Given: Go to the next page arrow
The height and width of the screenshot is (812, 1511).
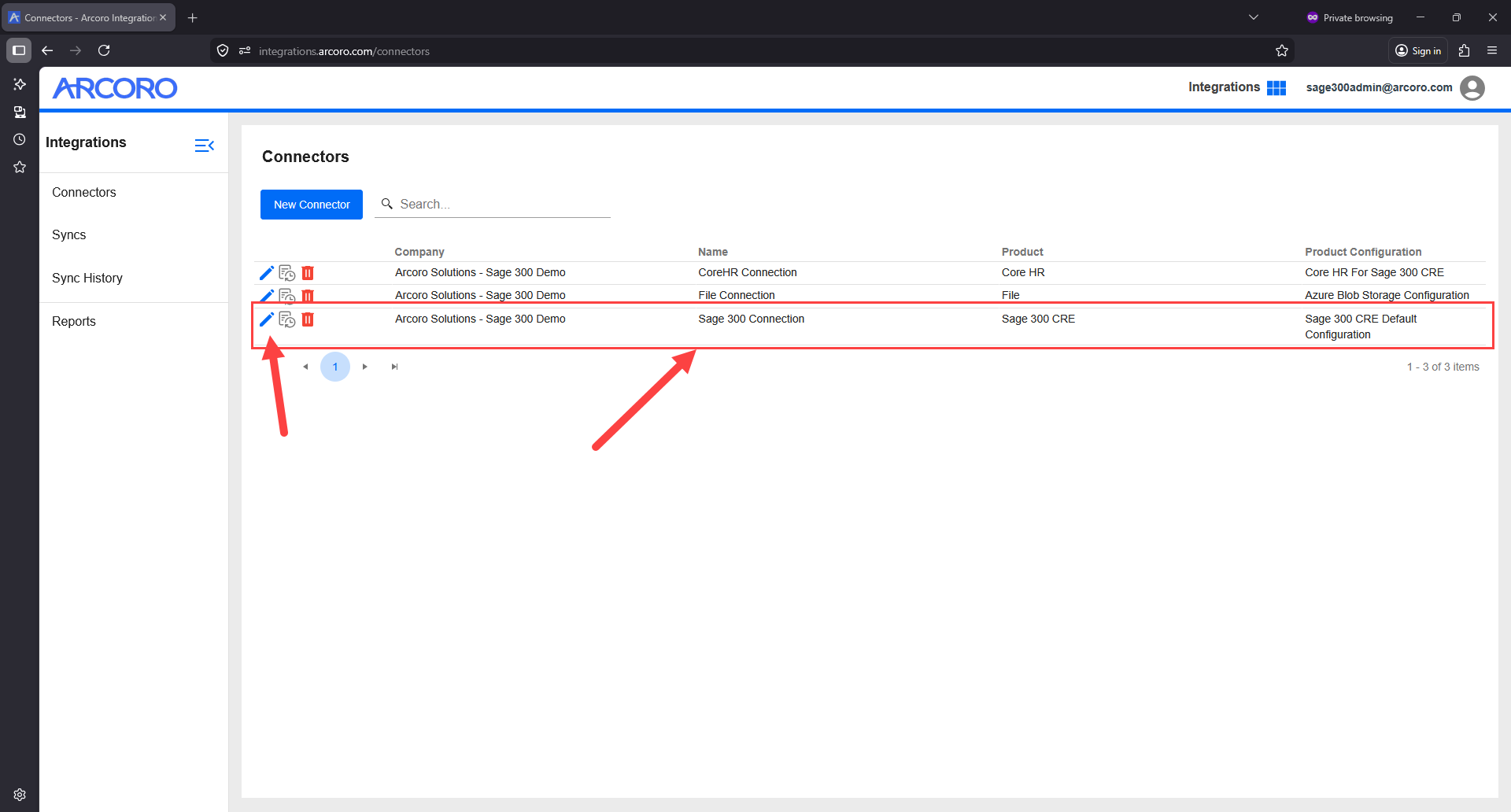Looking at the screenshot, I should (365, 367).
